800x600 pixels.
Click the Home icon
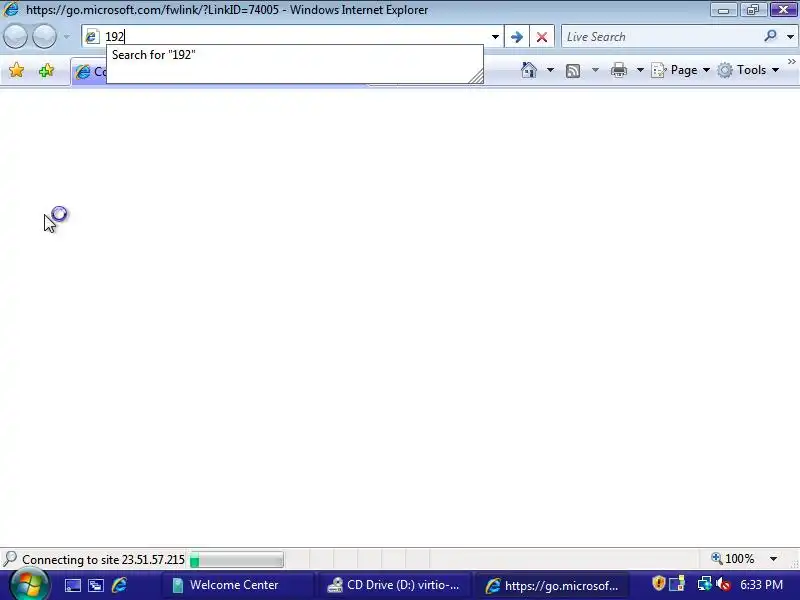tap(529, 70)
